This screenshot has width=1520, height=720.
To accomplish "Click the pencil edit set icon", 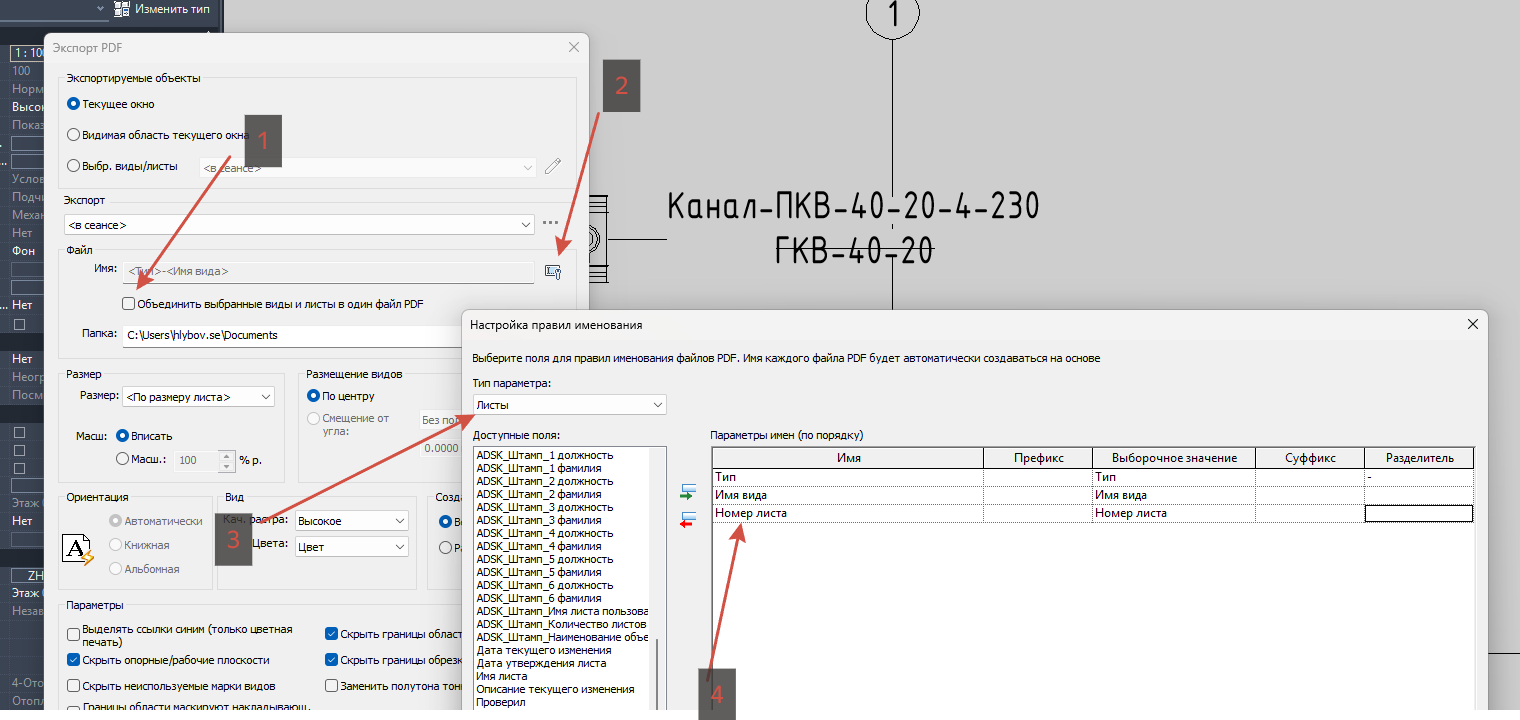I will click(x=553, y=167).
